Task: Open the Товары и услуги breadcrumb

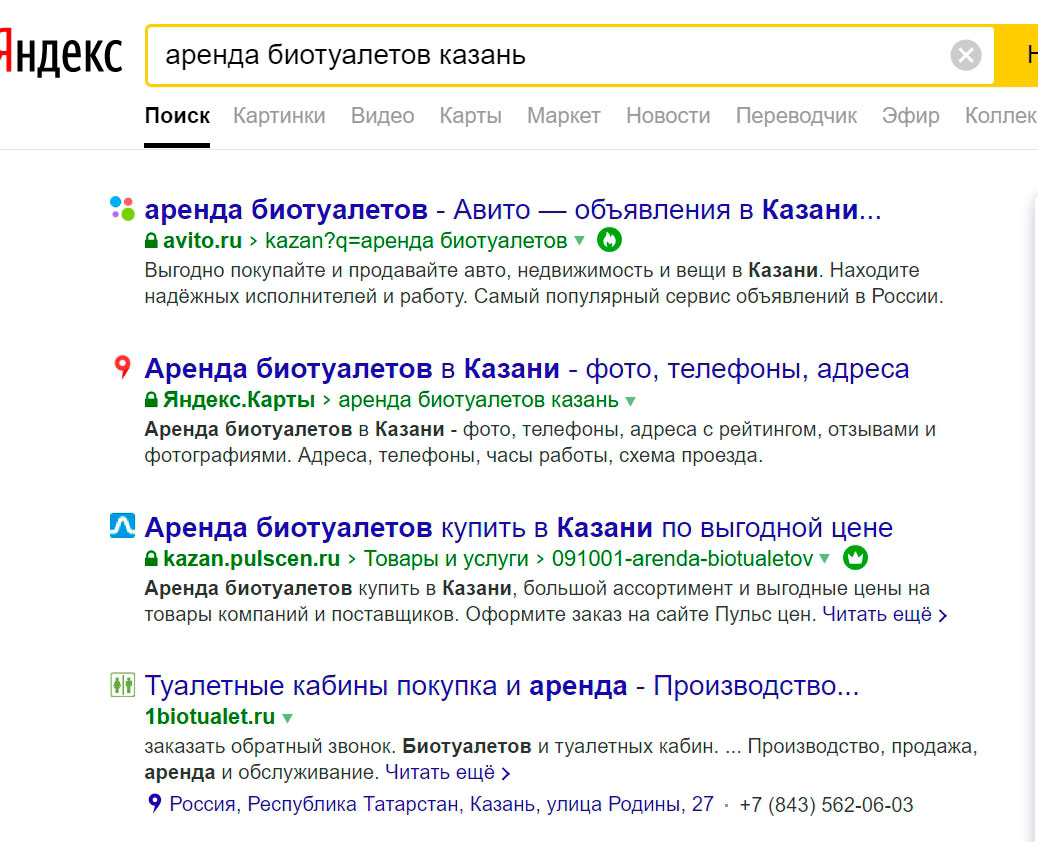Action: tap(446, 559)
